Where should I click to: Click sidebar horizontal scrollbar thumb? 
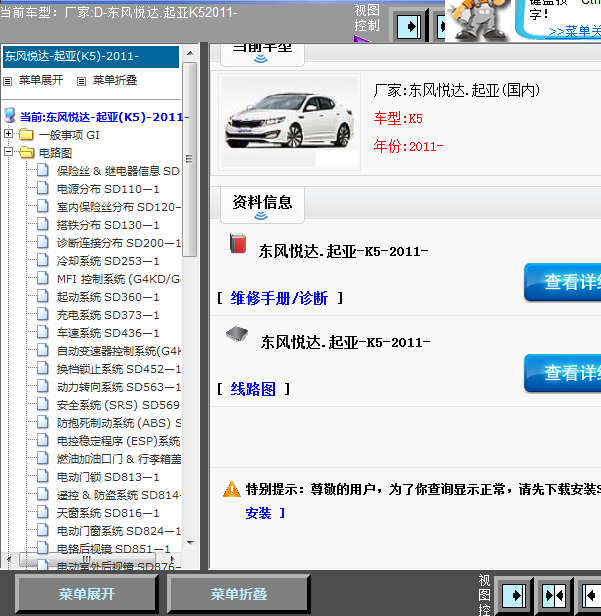(87, 559)
